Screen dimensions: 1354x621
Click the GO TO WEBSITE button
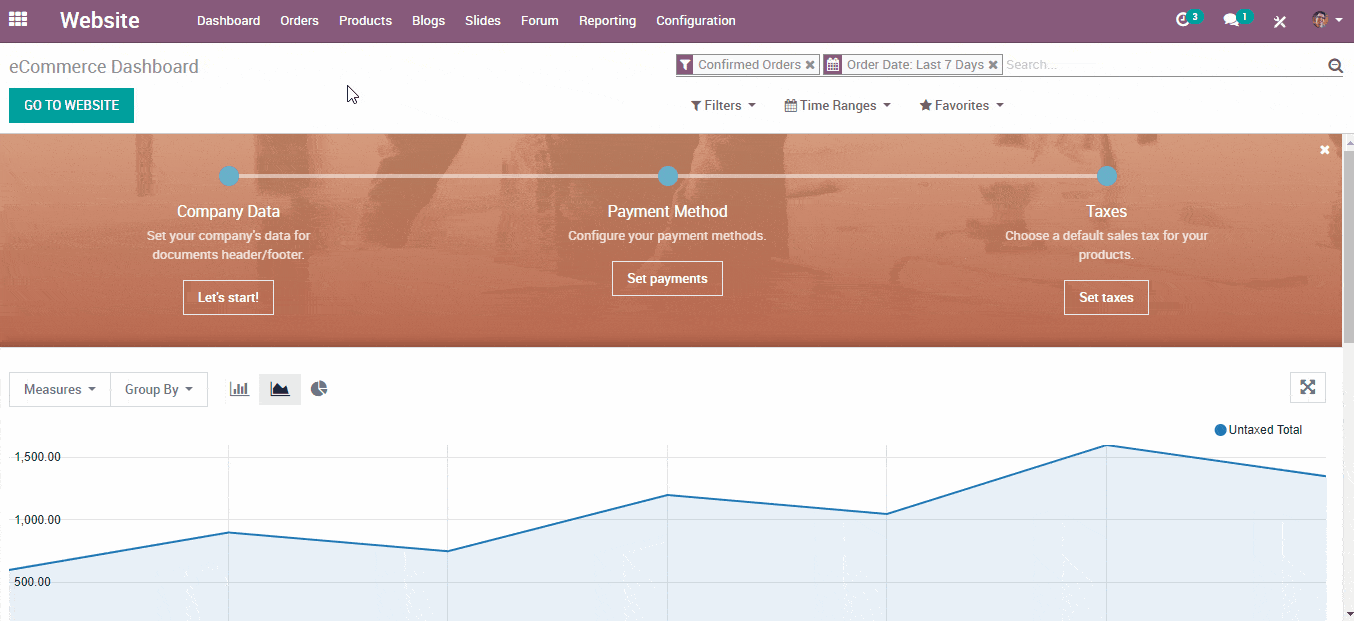click(x=71, y=106)
